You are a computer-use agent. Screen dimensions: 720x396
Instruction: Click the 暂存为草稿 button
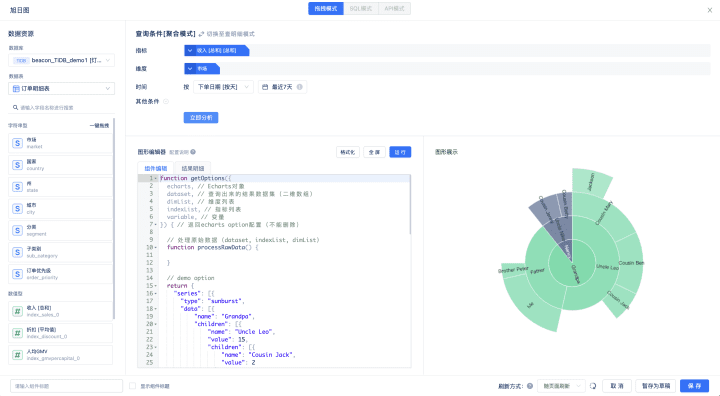(656, 386)
